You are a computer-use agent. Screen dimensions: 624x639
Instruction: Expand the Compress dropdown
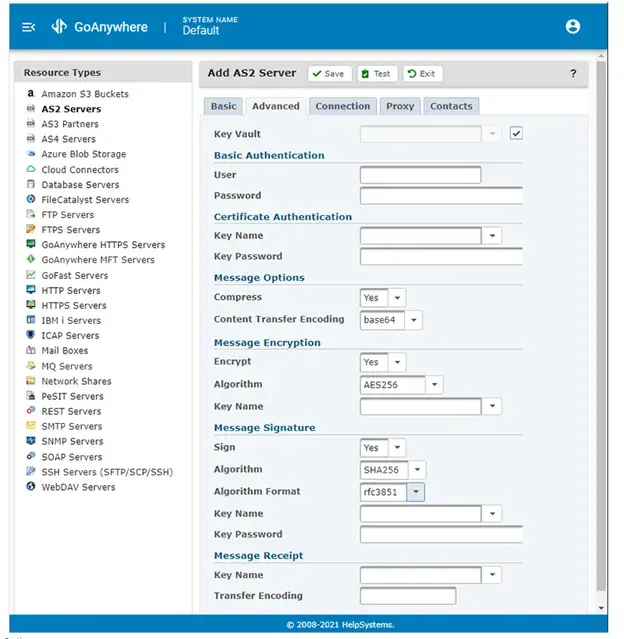pos(396,298)
